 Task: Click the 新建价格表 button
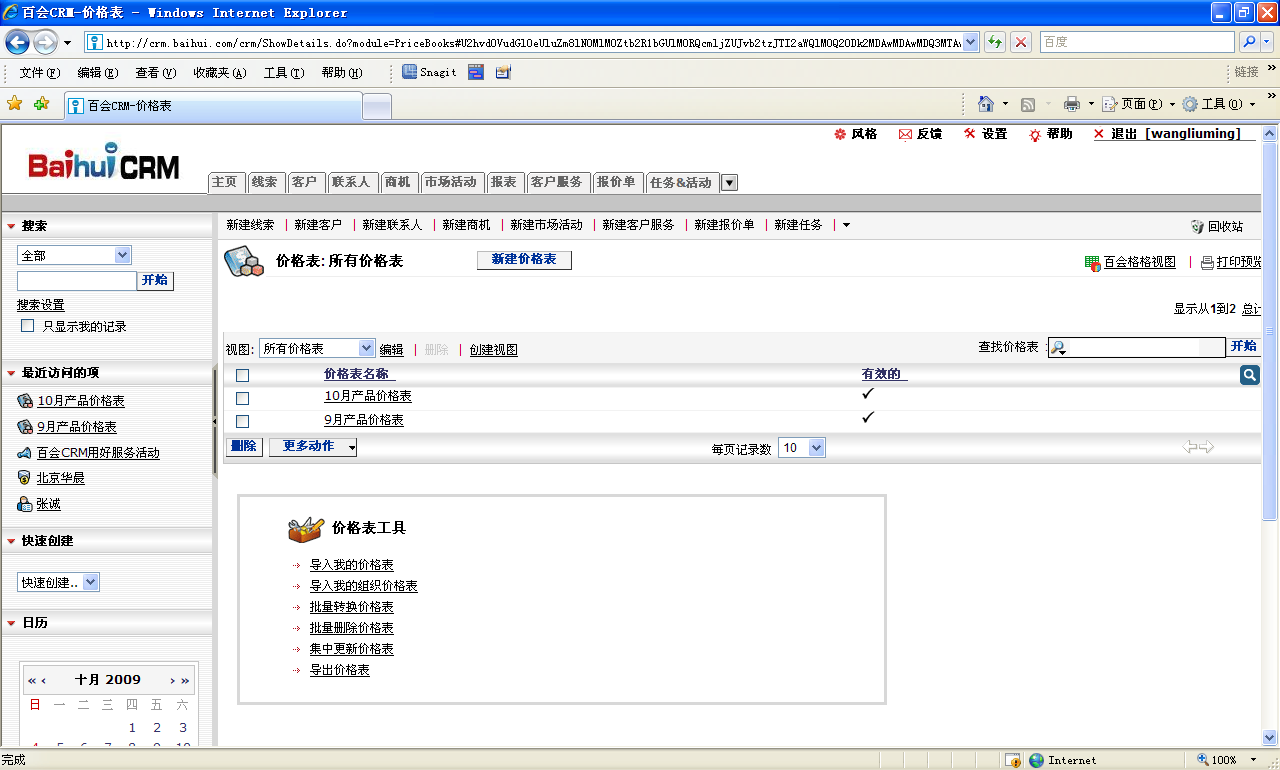pyautogui.click(x=524, y=260)
